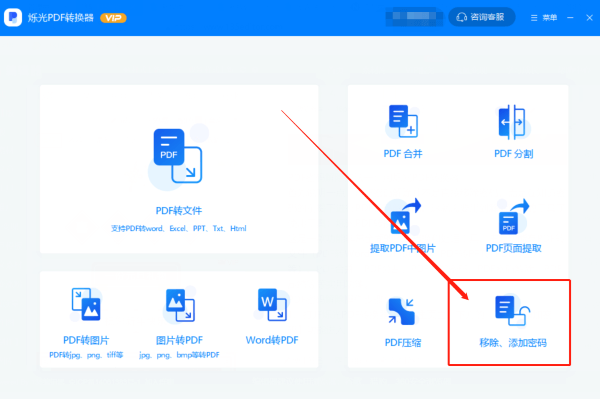Click the blurred account name in header

[414, 17]
